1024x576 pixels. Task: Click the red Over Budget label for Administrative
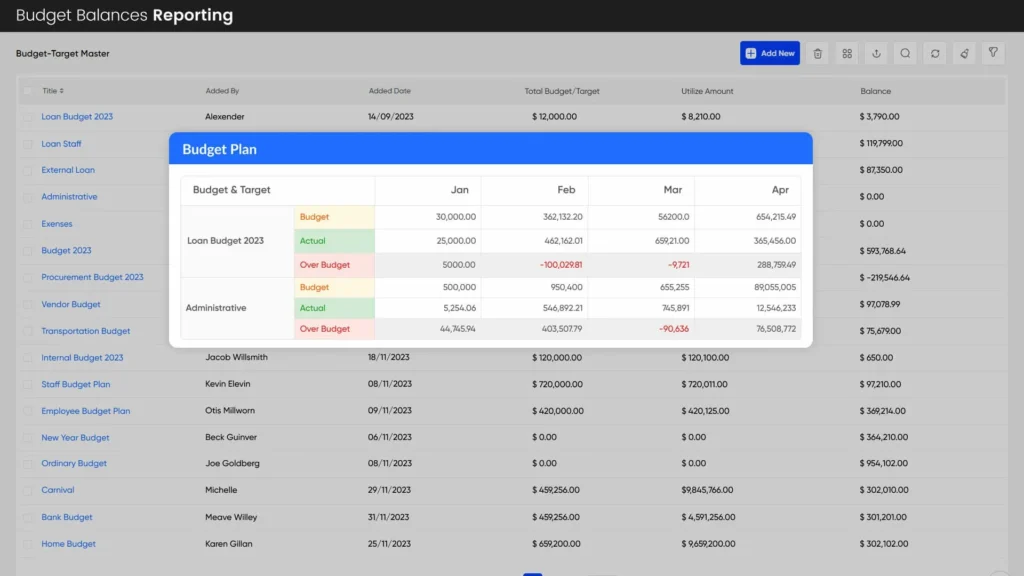325,329
